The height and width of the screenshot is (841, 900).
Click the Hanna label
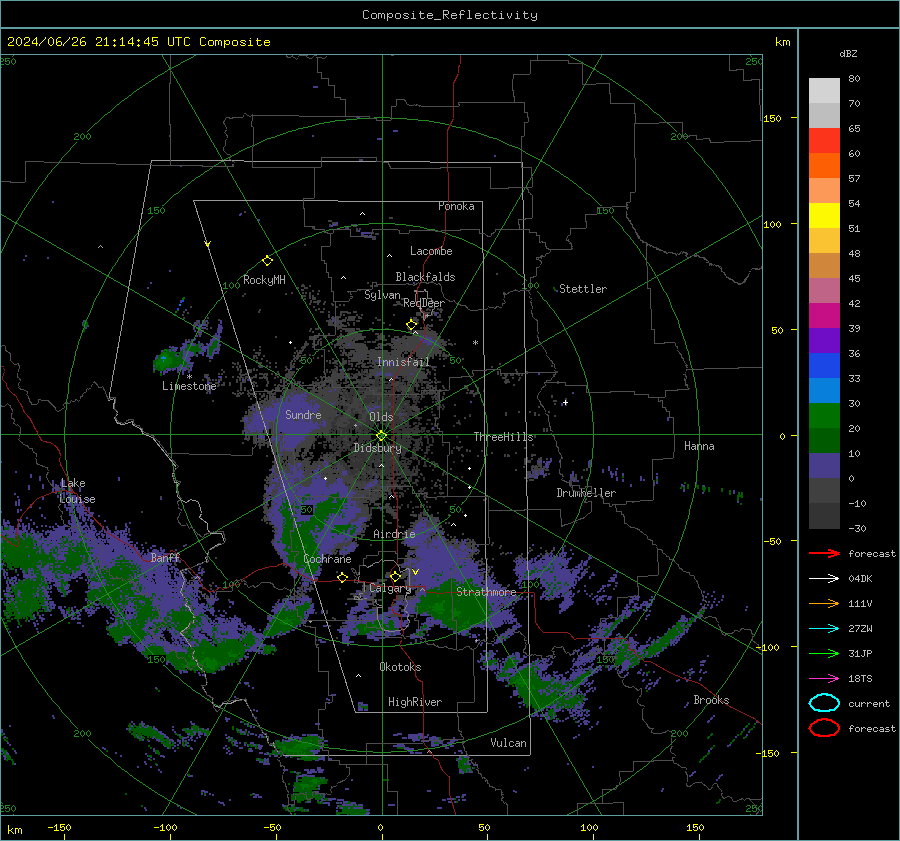tap(699, 446)
